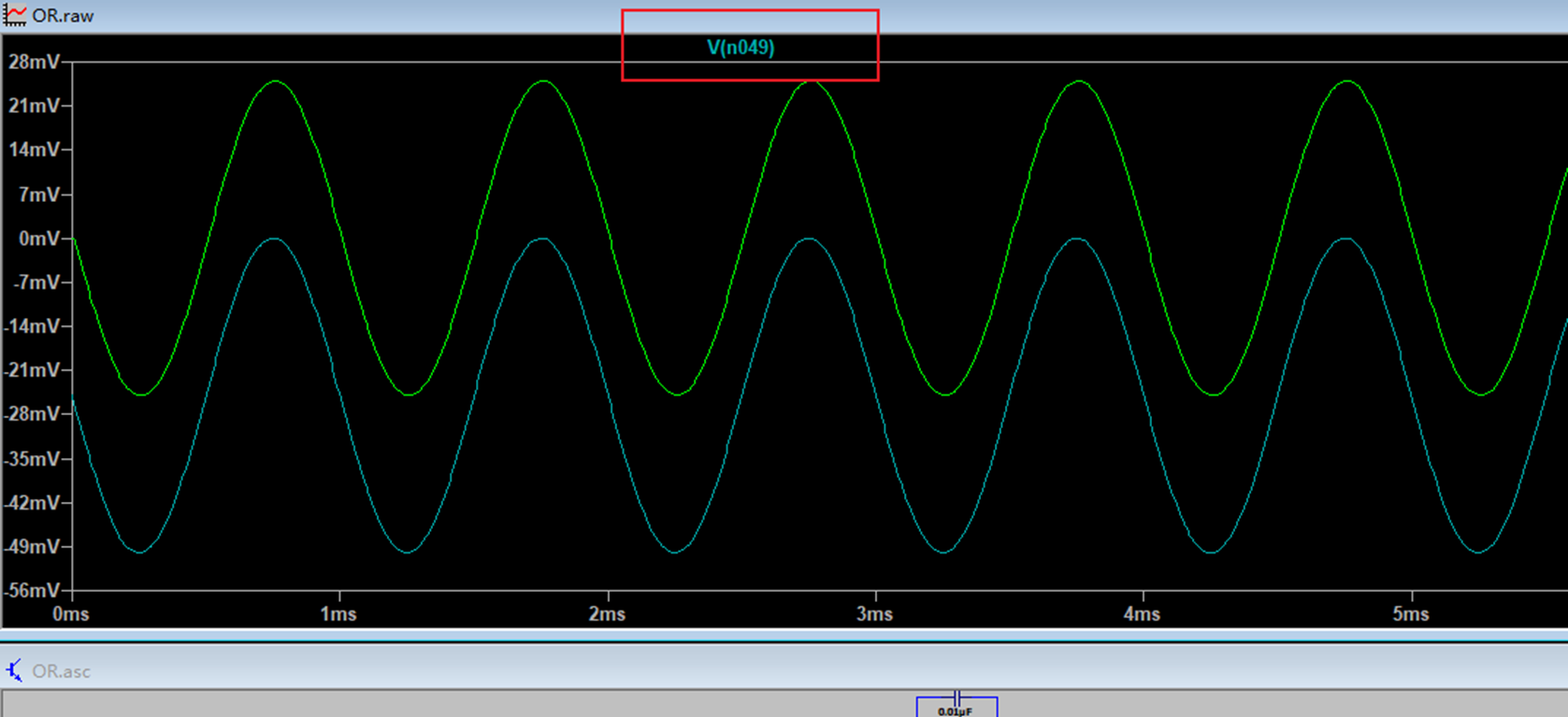
Task: Click the -35mV vertical axis label
Action: 32,459
